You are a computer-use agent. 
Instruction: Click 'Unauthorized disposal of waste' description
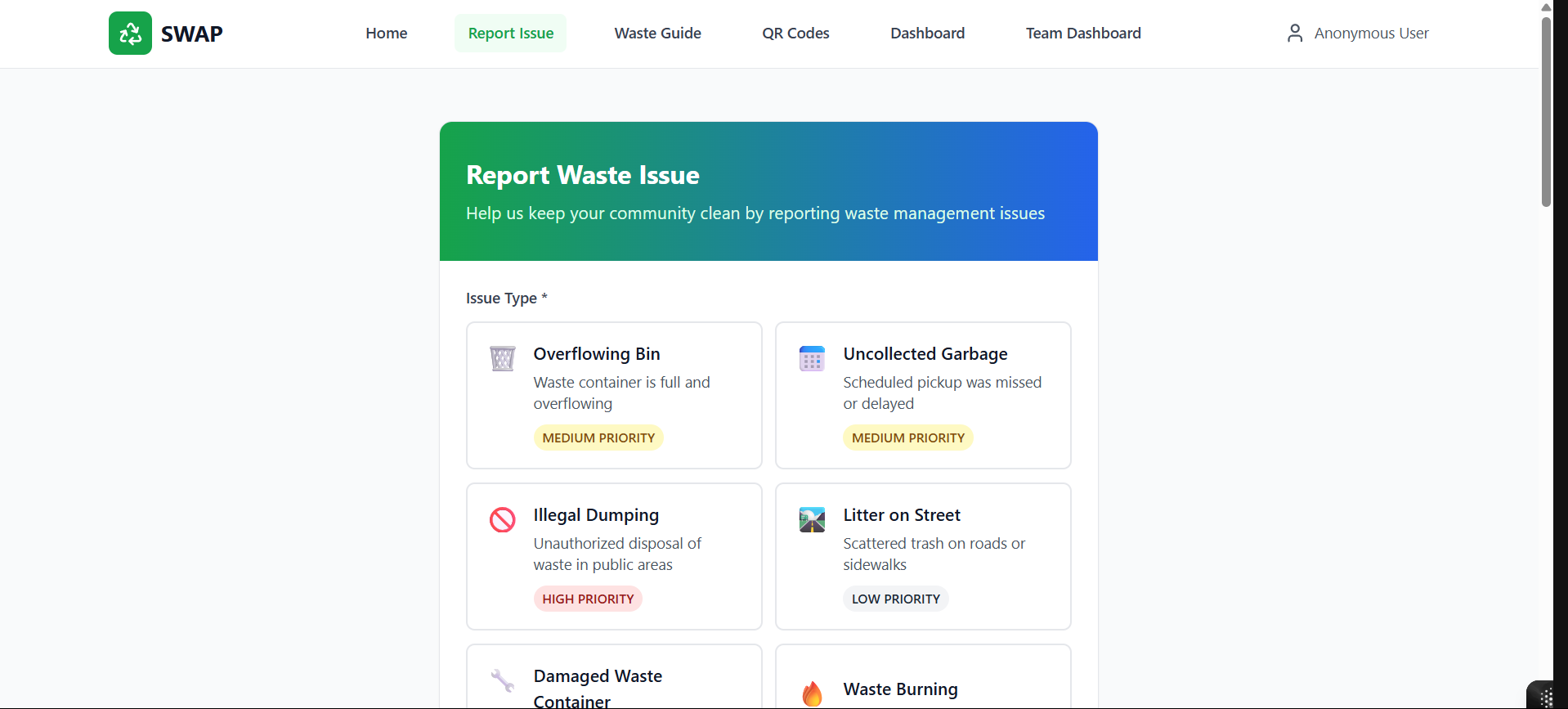(617, 554)
